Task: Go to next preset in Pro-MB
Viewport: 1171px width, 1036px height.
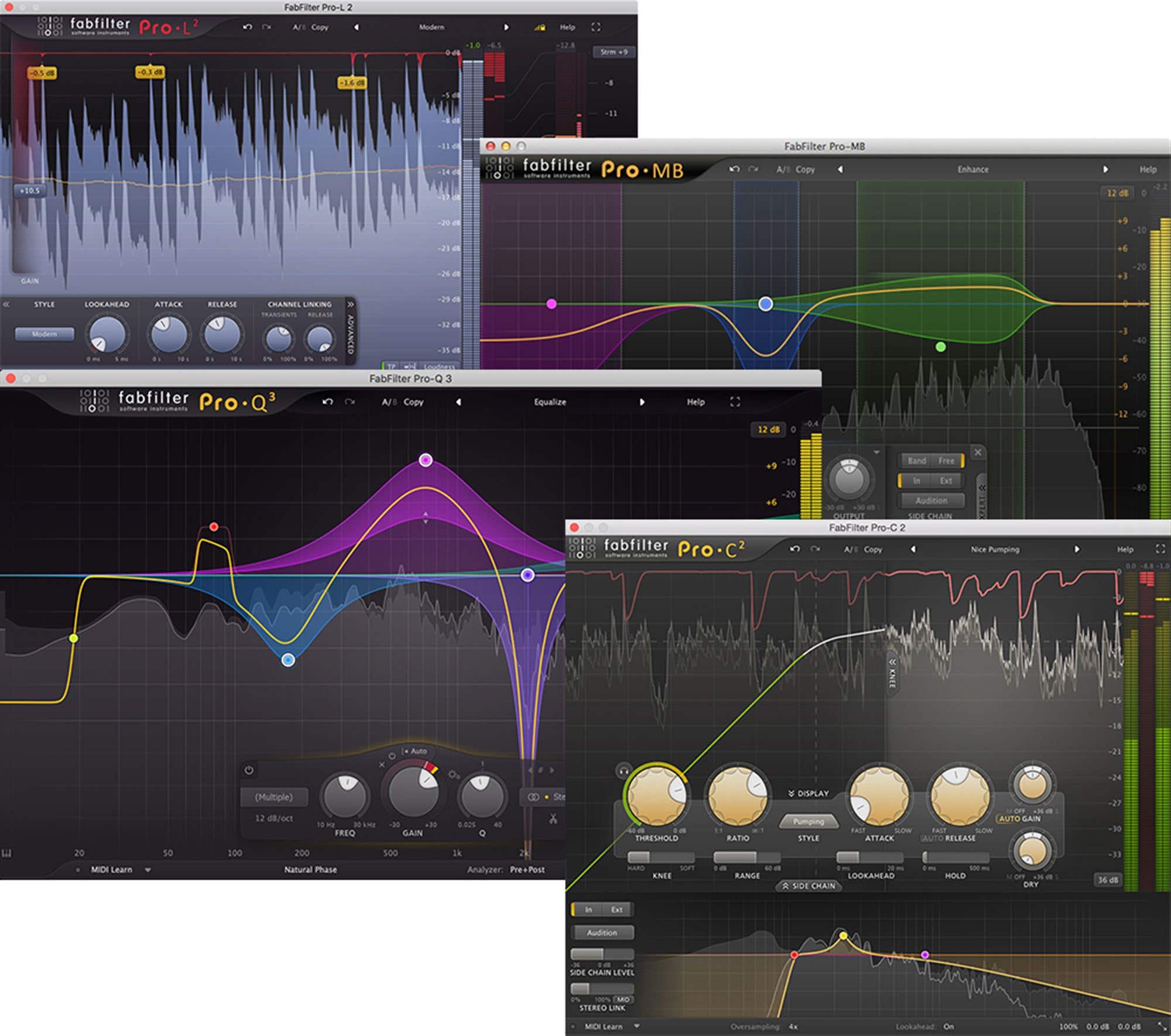Action: pos(1105,169)
